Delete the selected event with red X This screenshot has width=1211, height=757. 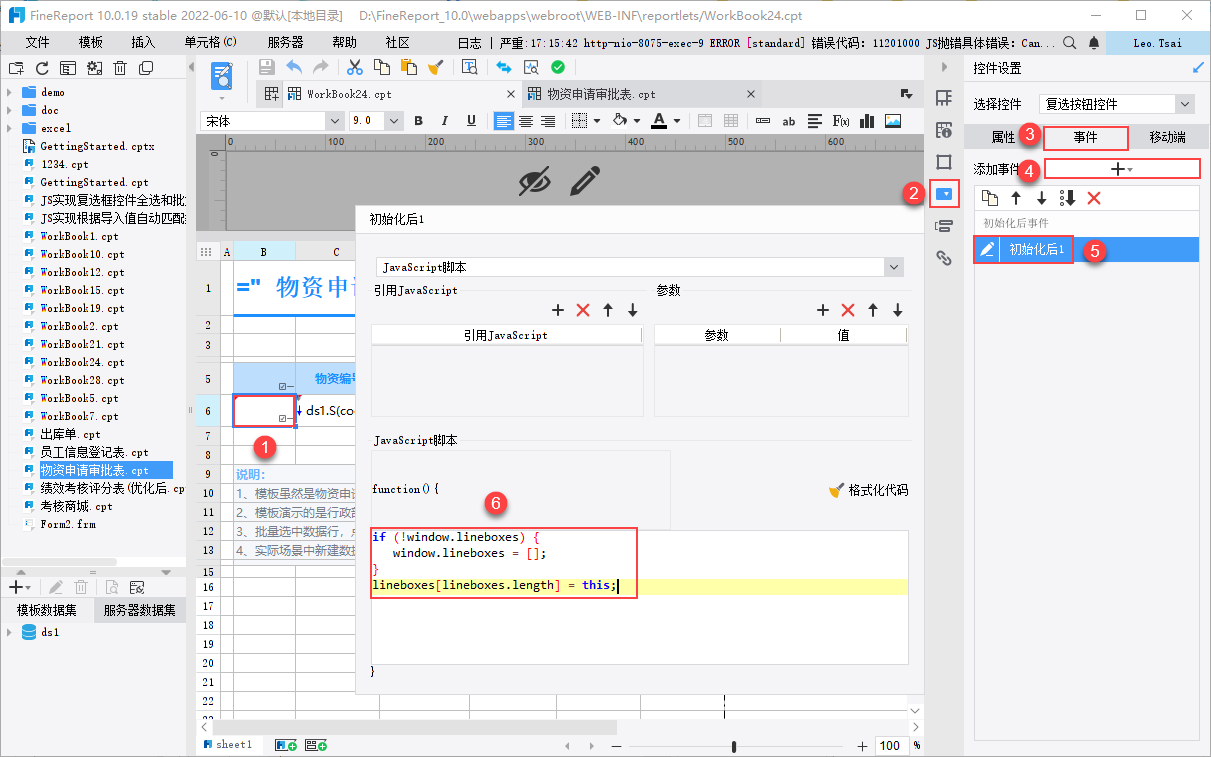pos(1094,198)
